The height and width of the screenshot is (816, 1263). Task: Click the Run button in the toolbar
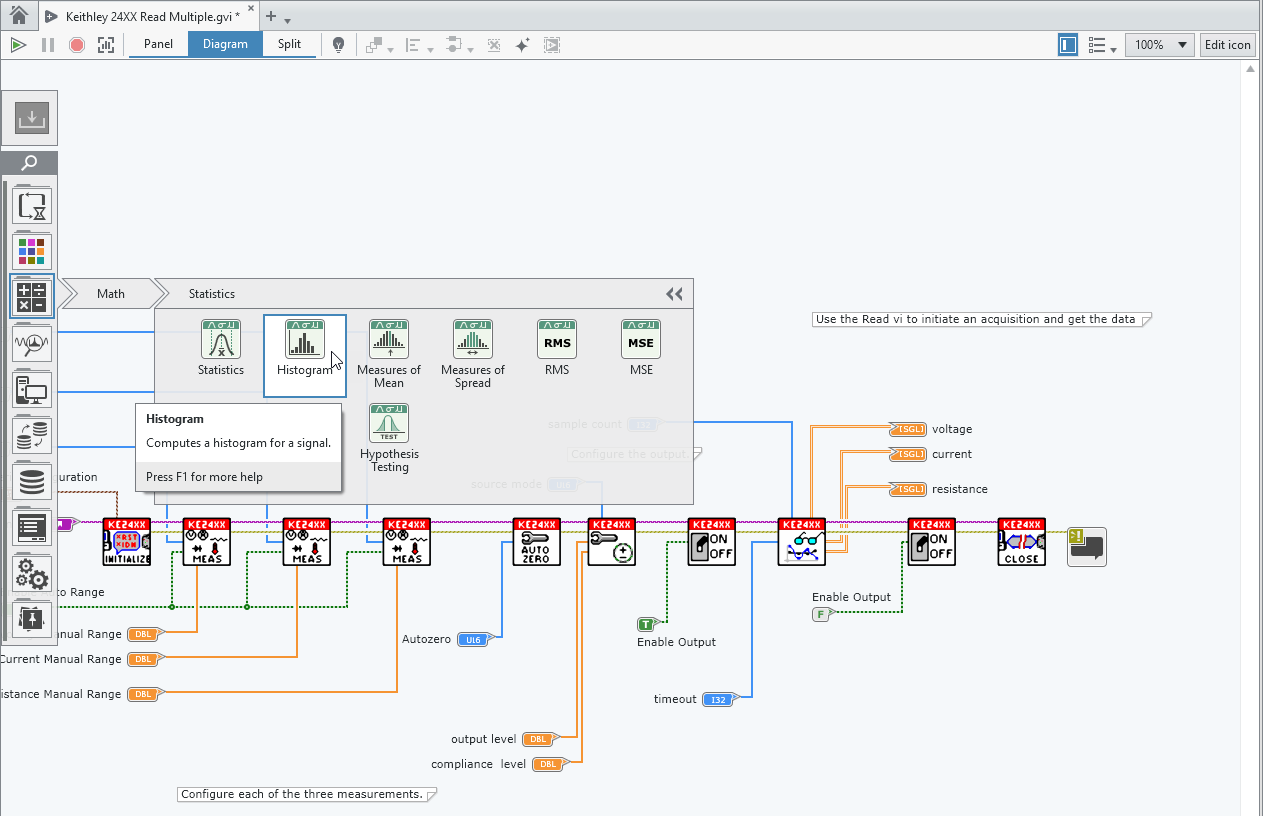pos(17,45)
